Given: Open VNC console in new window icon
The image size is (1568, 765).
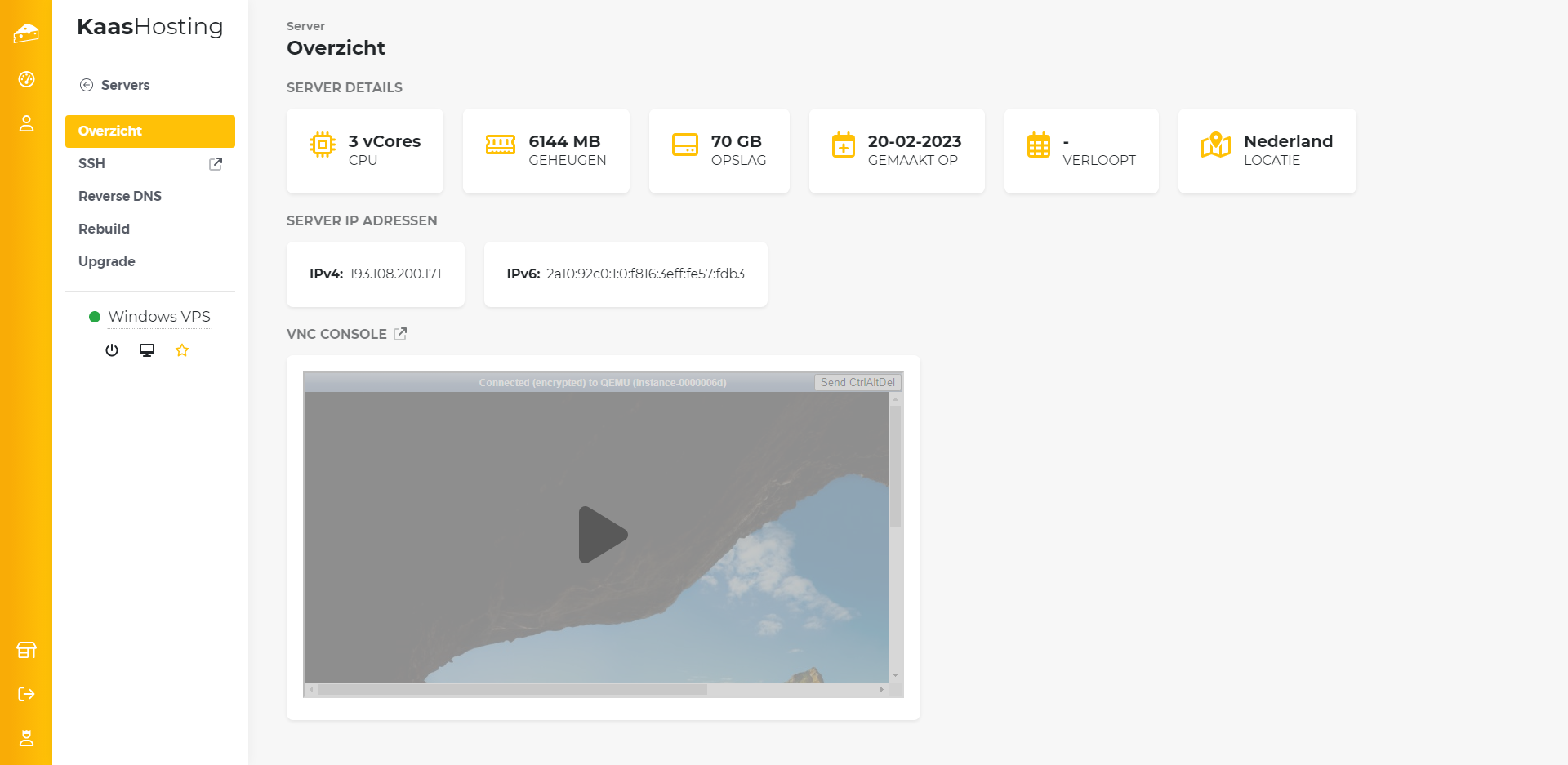Looking at the screenshot, I should [400, 334].
